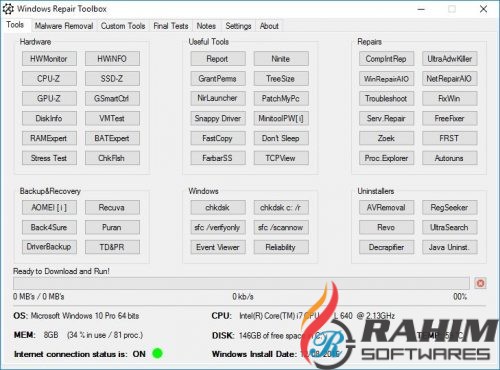Viewport: 500px width, 370px height.
Task: Open FarbarSS
Action: click(x=218, y=158)
